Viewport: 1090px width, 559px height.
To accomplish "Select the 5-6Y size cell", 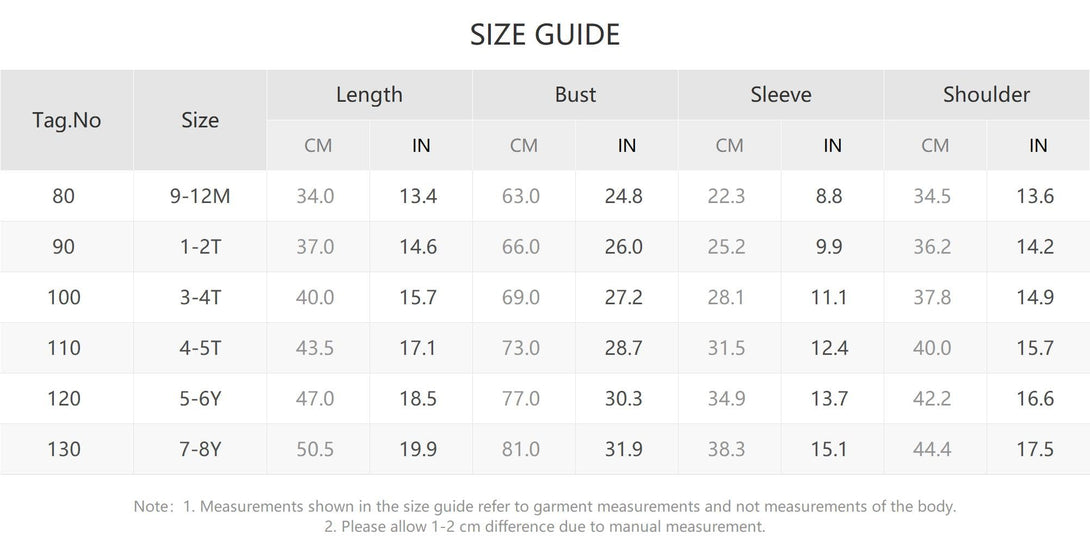I will coord(200,399).
